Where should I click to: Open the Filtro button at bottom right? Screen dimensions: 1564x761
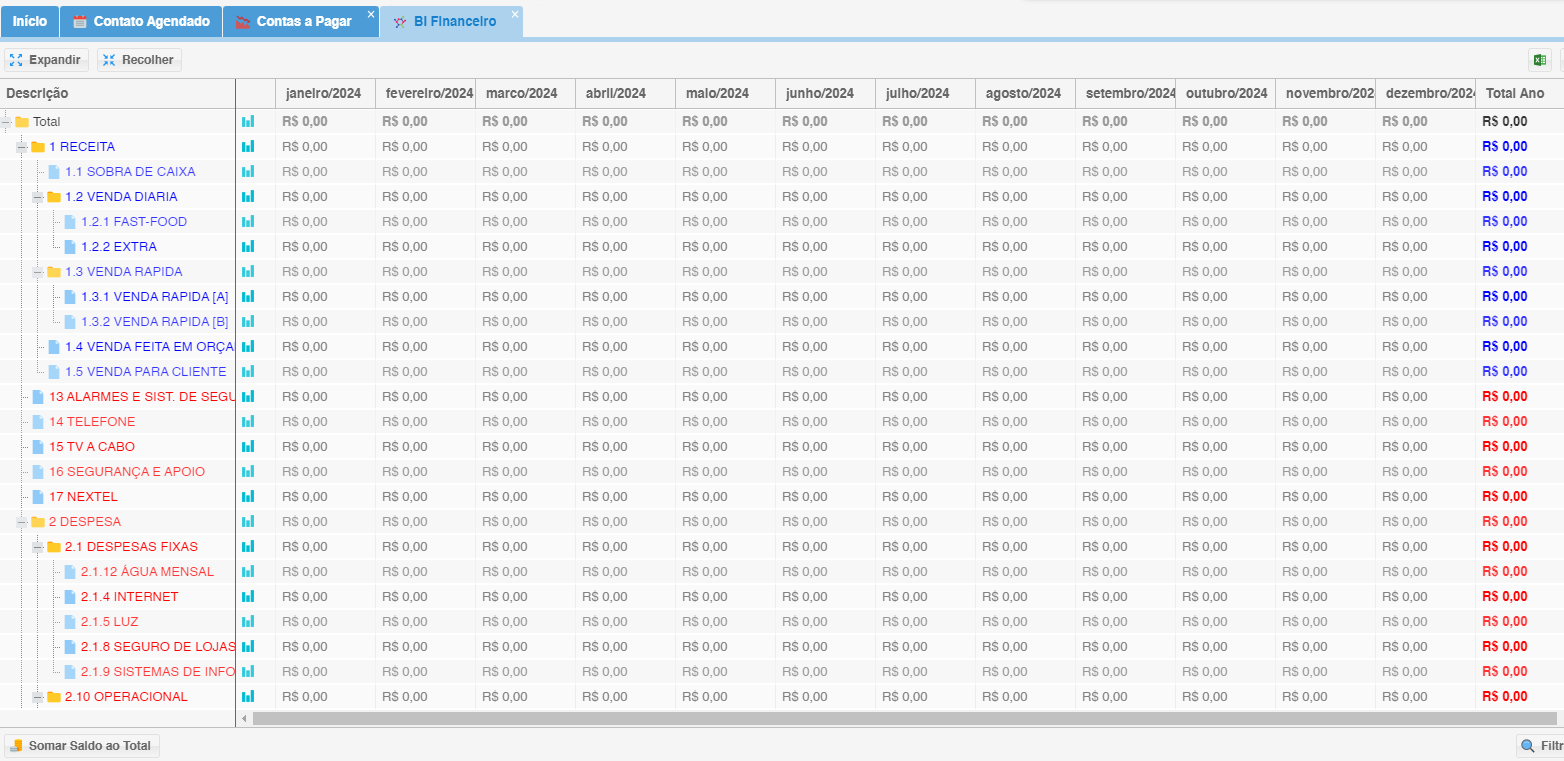[x=1541, y=746]
